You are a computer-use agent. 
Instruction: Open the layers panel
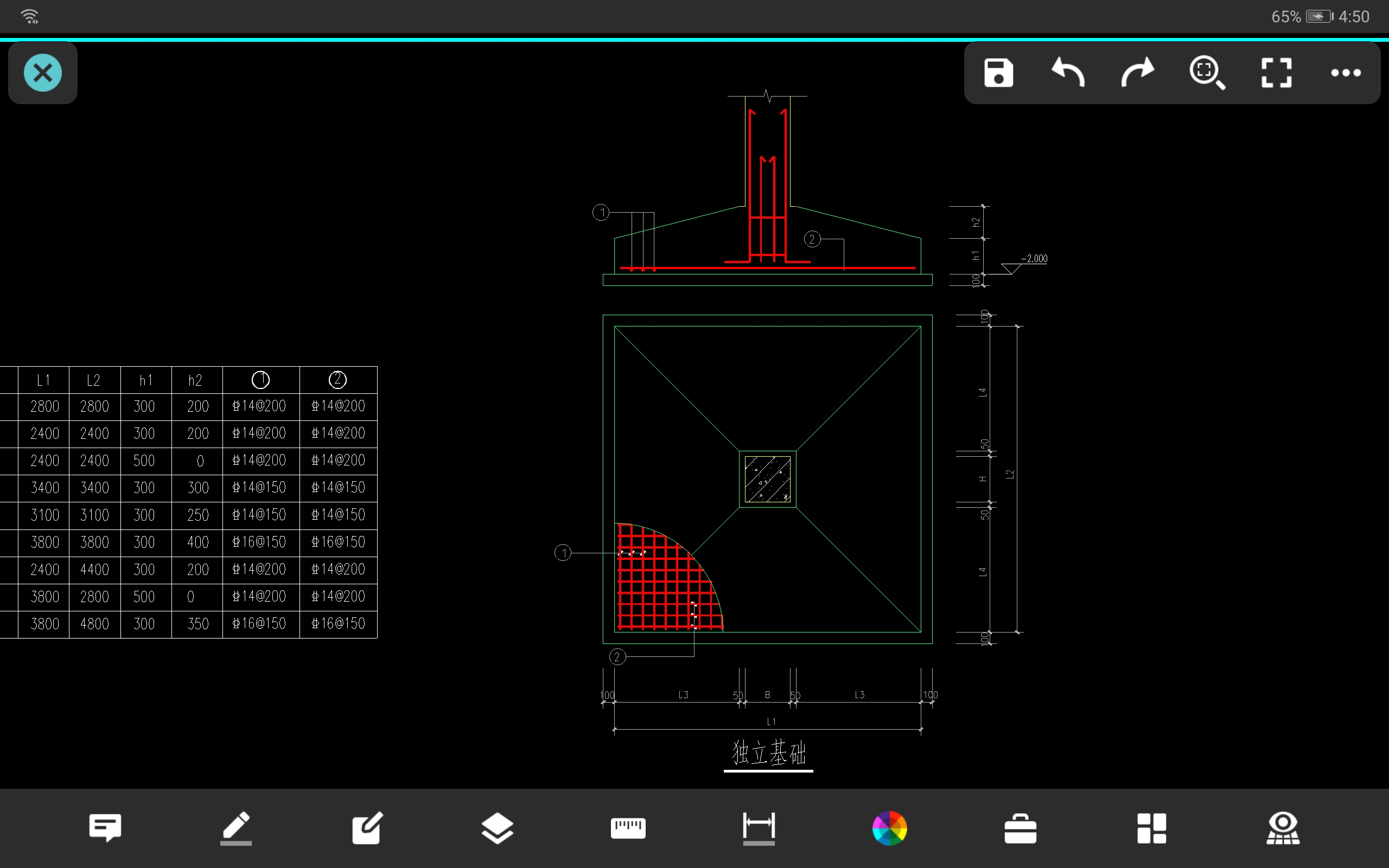click(497, 828)
